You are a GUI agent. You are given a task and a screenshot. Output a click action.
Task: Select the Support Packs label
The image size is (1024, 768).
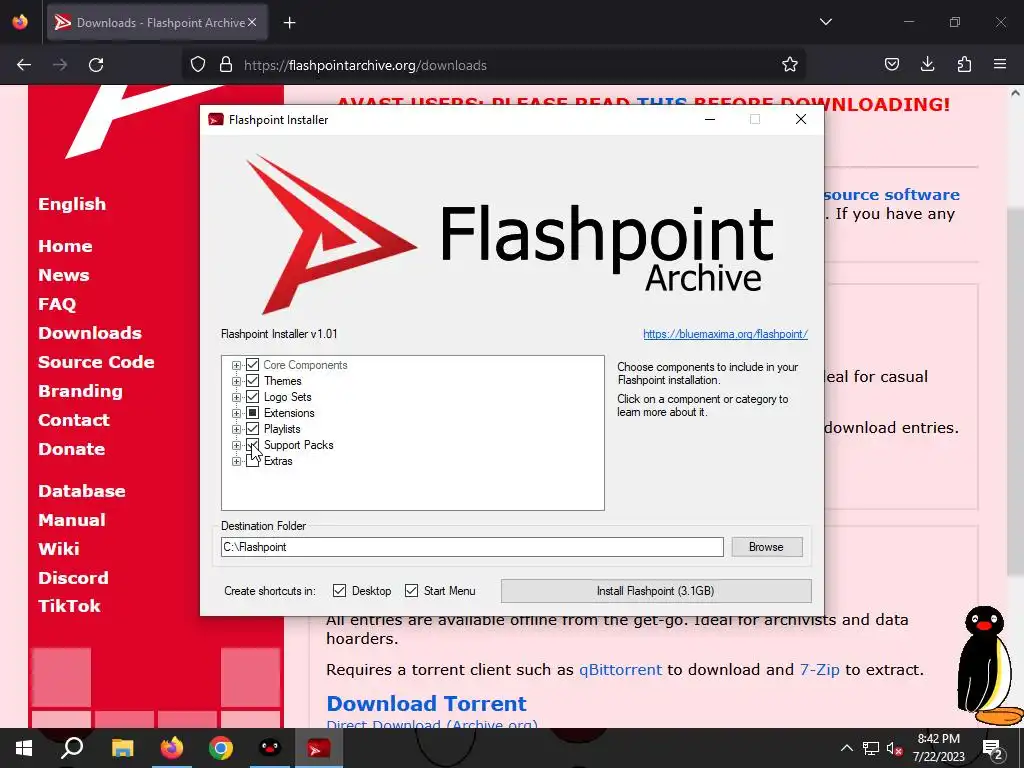point(298,445)
